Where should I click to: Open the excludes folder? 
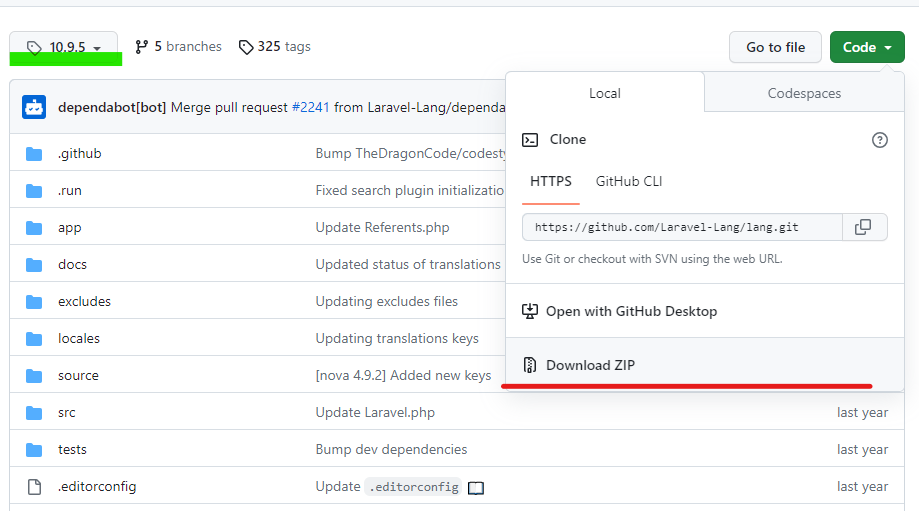(x=84, y=301)
